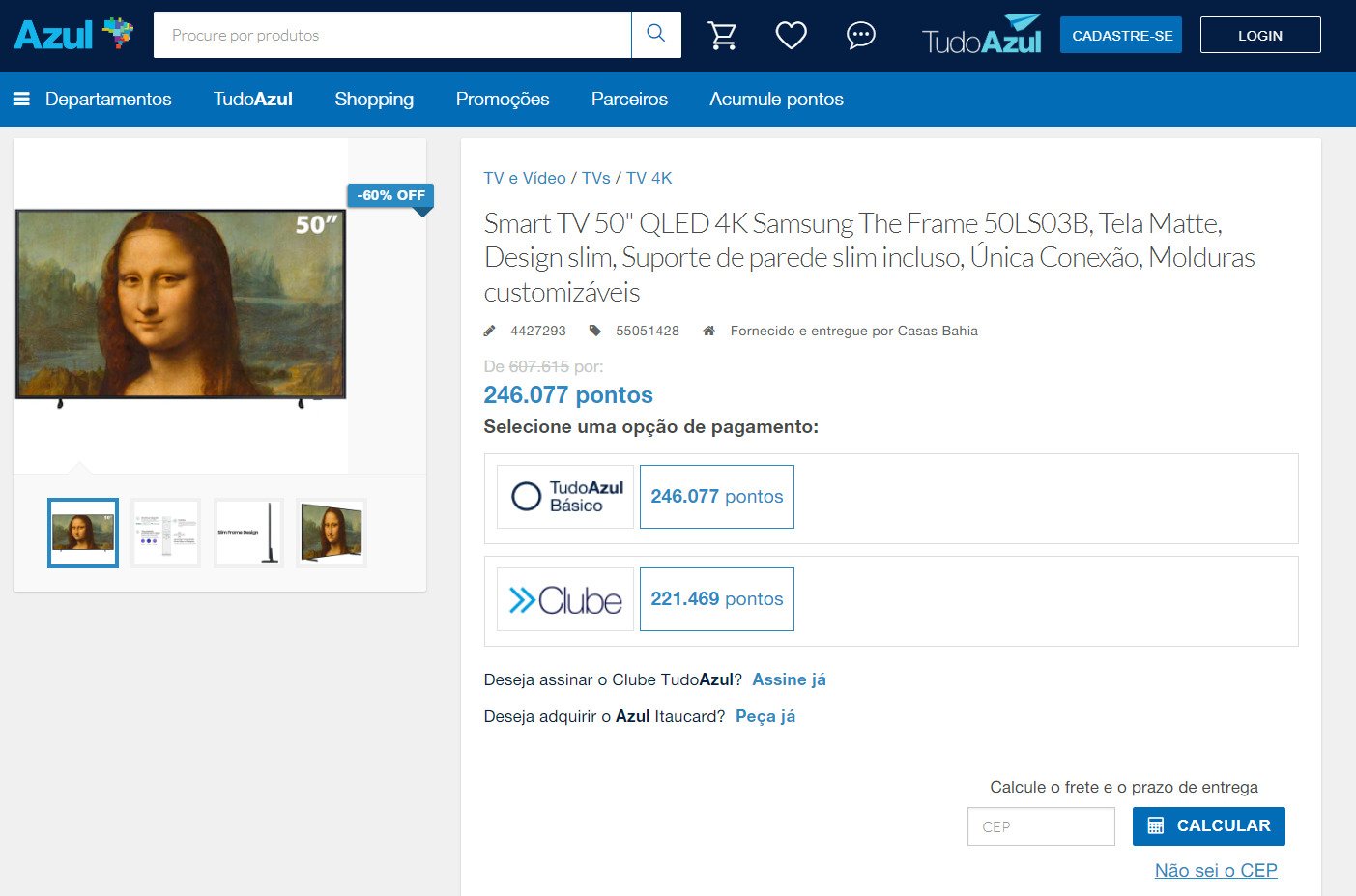Select the remote control specs thumbnail

tap(165, 533)
